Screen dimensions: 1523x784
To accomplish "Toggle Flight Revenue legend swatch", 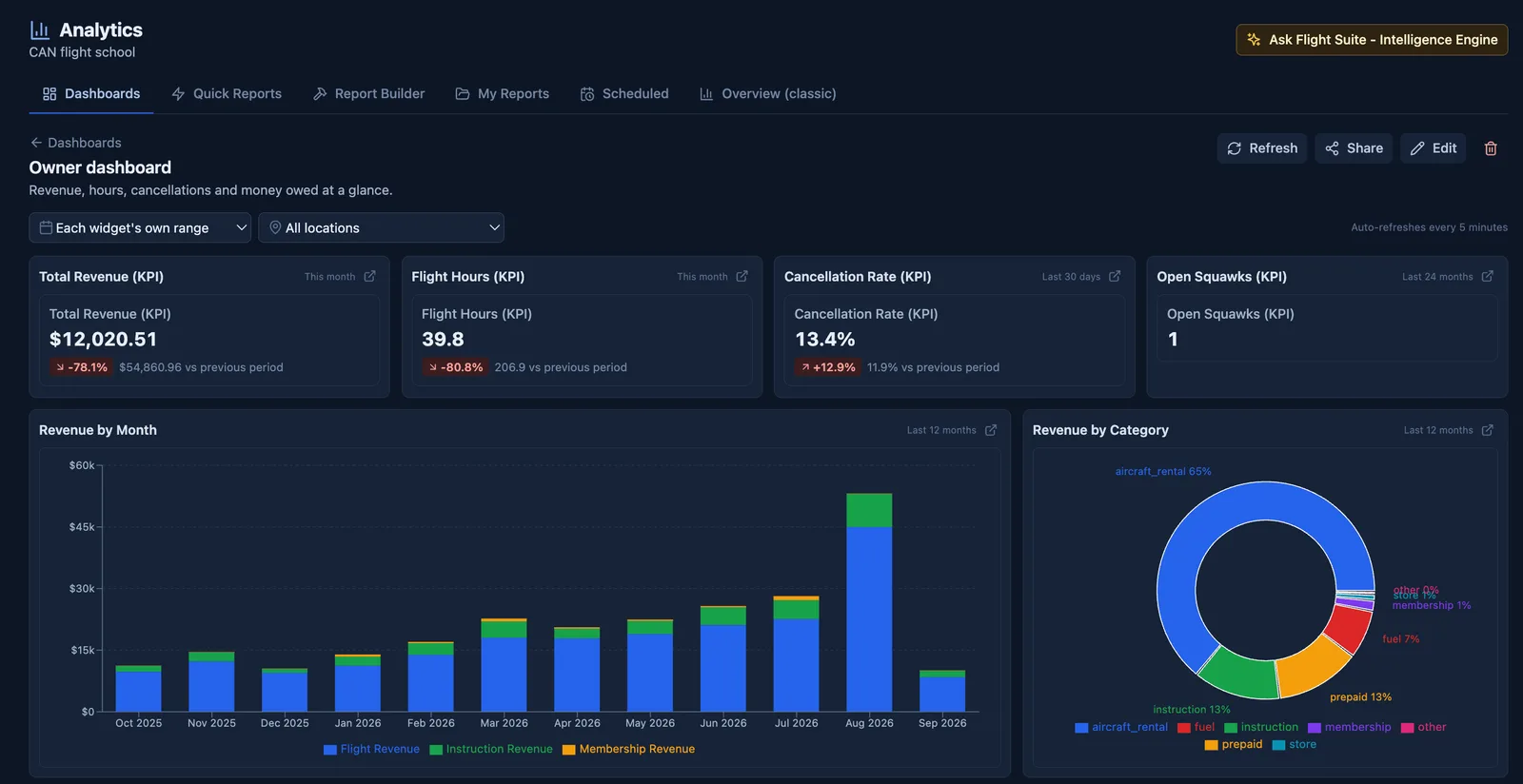I will pos(330,750).
